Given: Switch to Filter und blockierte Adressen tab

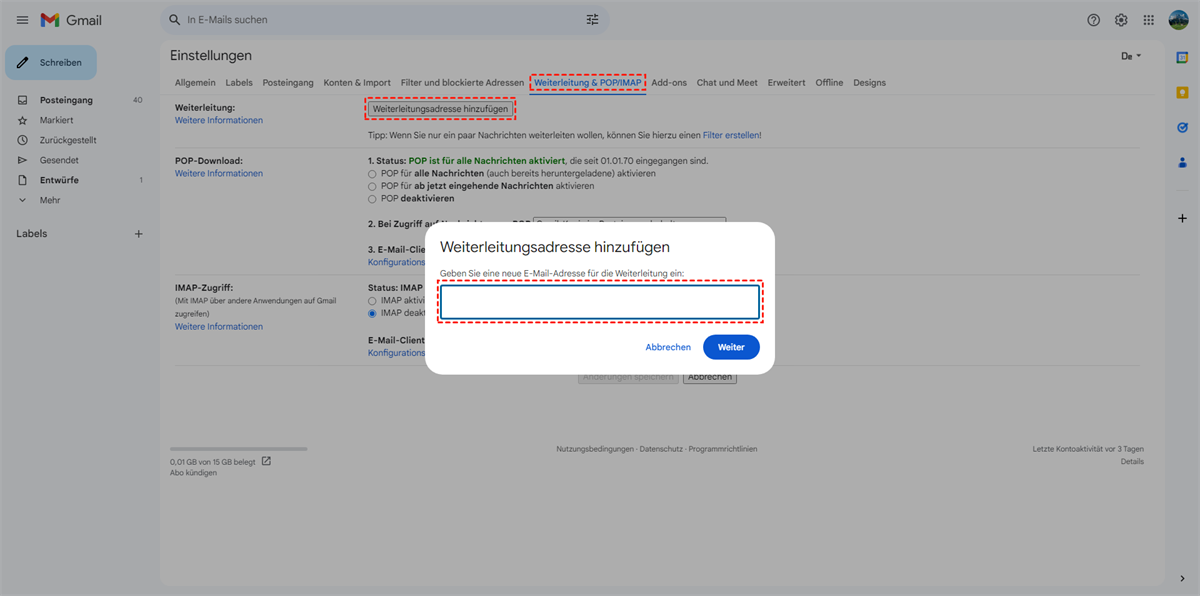Looking at the screenshot, I should (462, 83).
